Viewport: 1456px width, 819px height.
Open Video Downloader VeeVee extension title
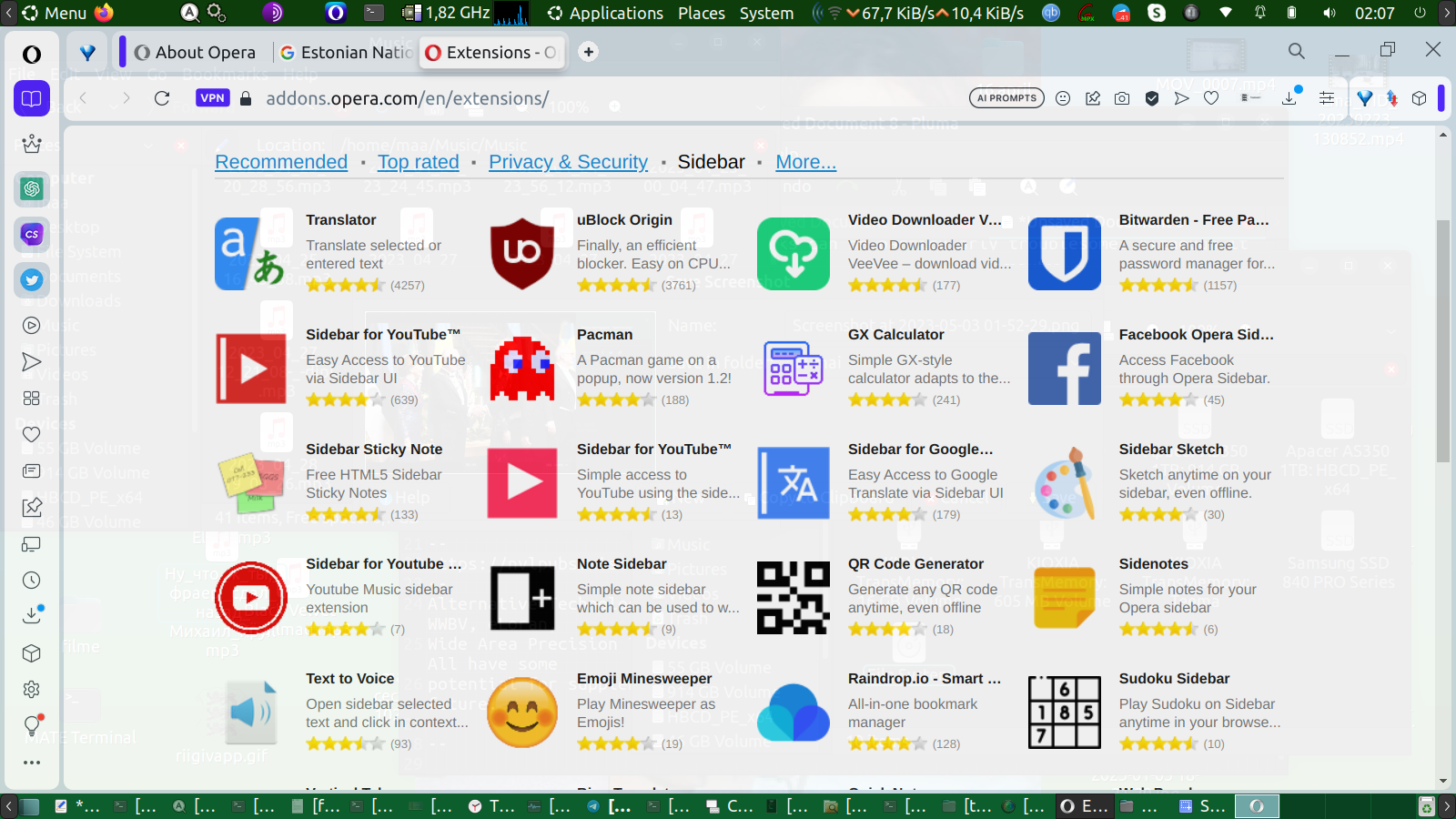coord(925,220)
